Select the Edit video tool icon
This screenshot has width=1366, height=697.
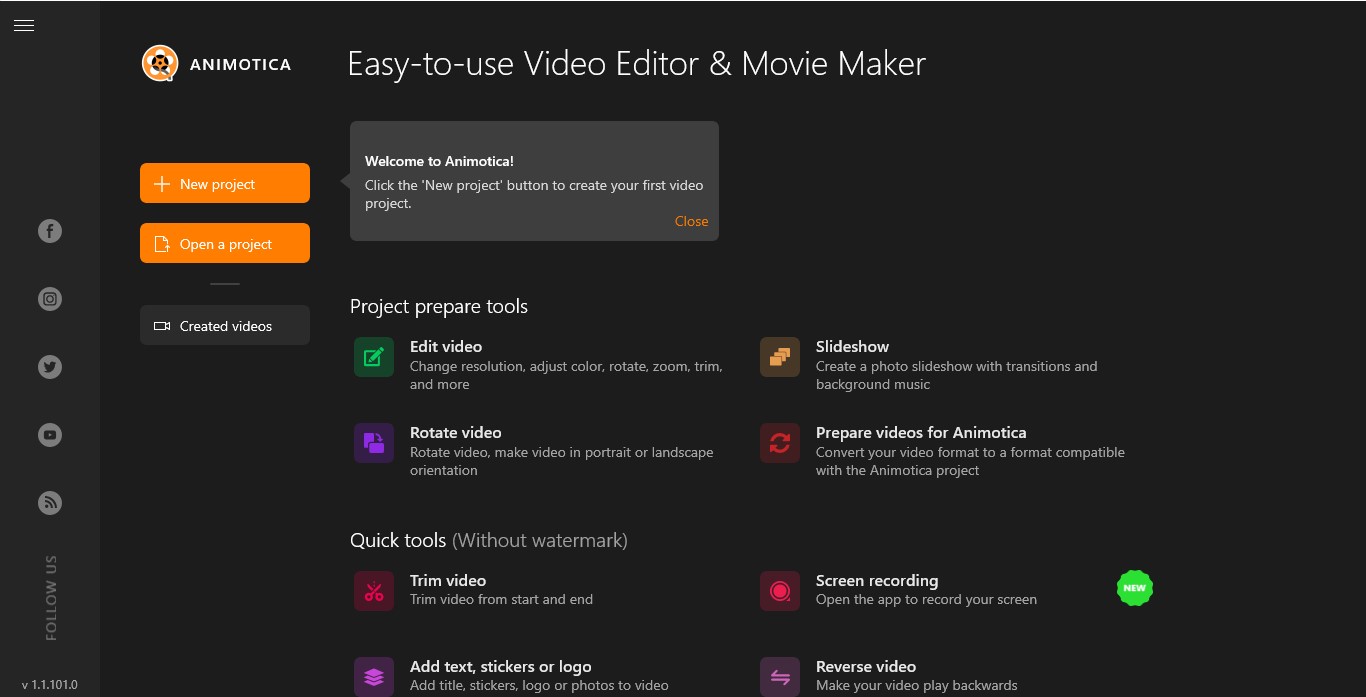point(373,357)
